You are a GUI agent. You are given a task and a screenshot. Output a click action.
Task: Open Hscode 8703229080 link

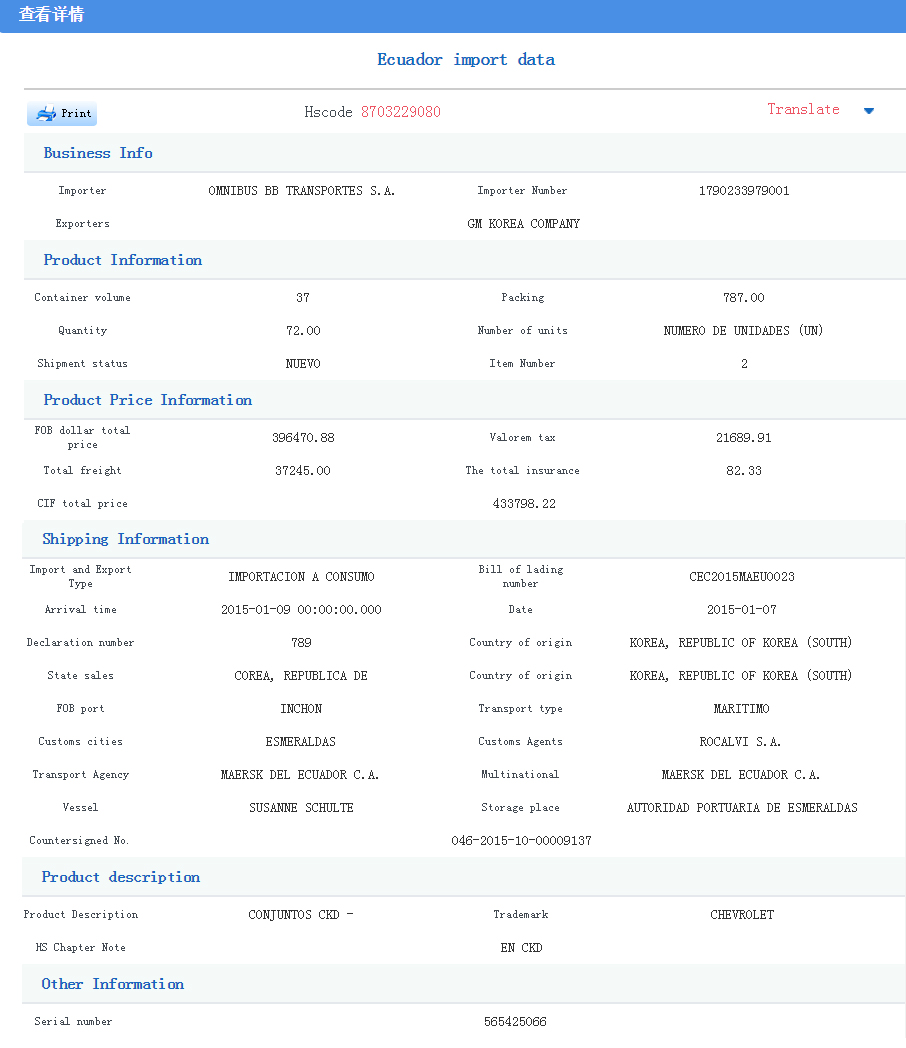pyautogui.click(x=400, y=112)
